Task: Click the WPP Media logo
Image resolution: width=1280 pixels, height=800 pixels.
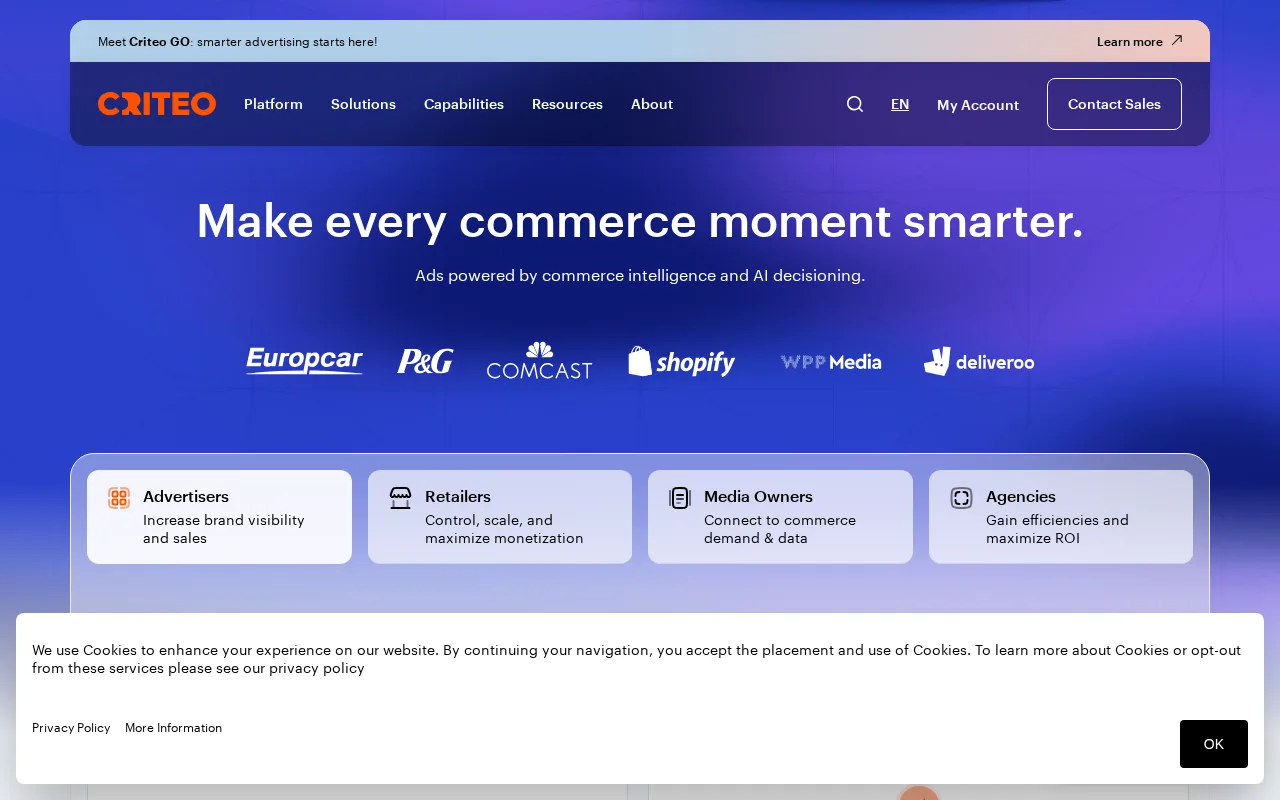Action: tap(831, 362)
